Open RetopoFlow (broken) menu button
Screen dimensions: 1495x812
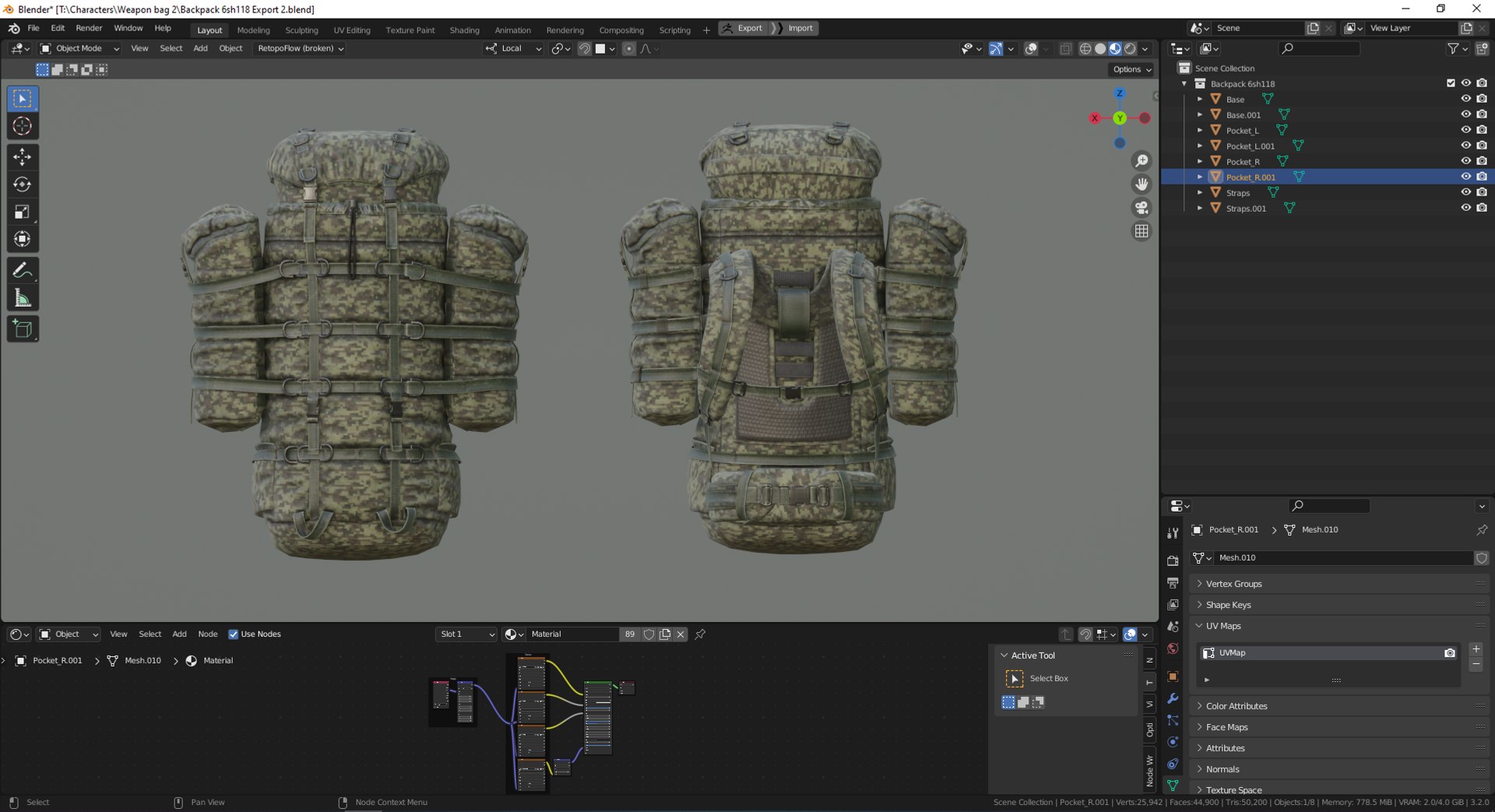[x=301, y=48]
